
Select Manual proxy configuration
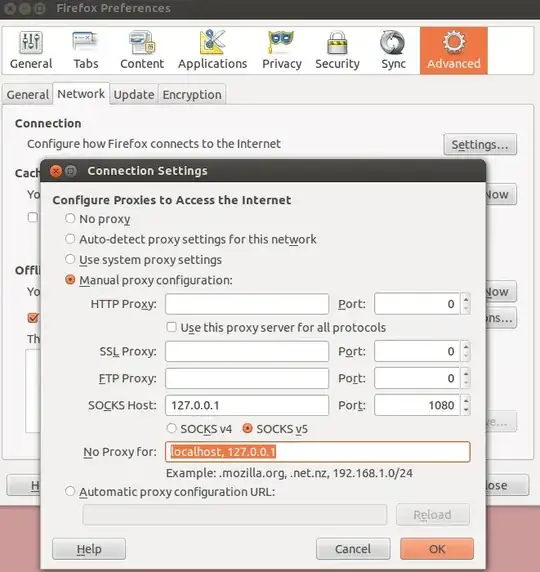70,280
